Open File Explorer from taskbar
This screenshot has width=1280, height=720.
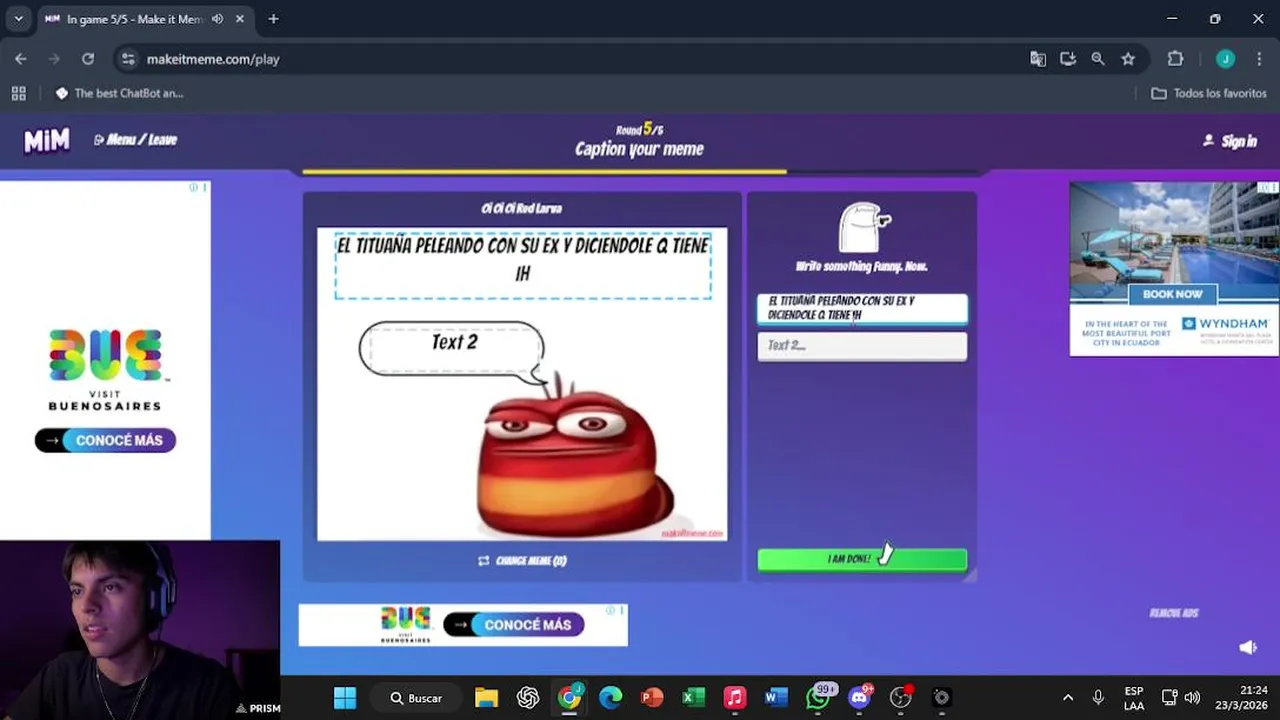[486, 698]
